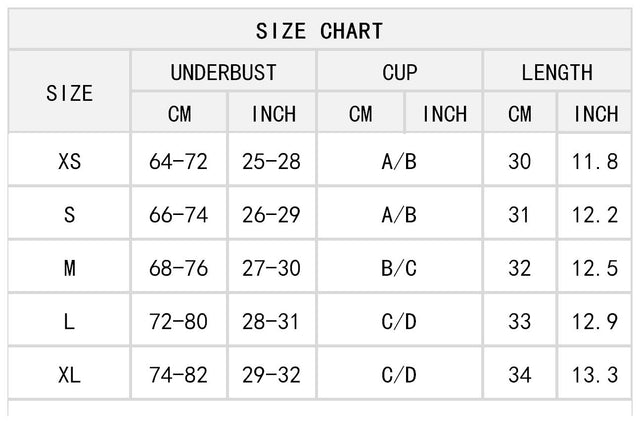This screenshot has height=423, width=640.
Task: Click the LENGTH column header
Action: 557,72
